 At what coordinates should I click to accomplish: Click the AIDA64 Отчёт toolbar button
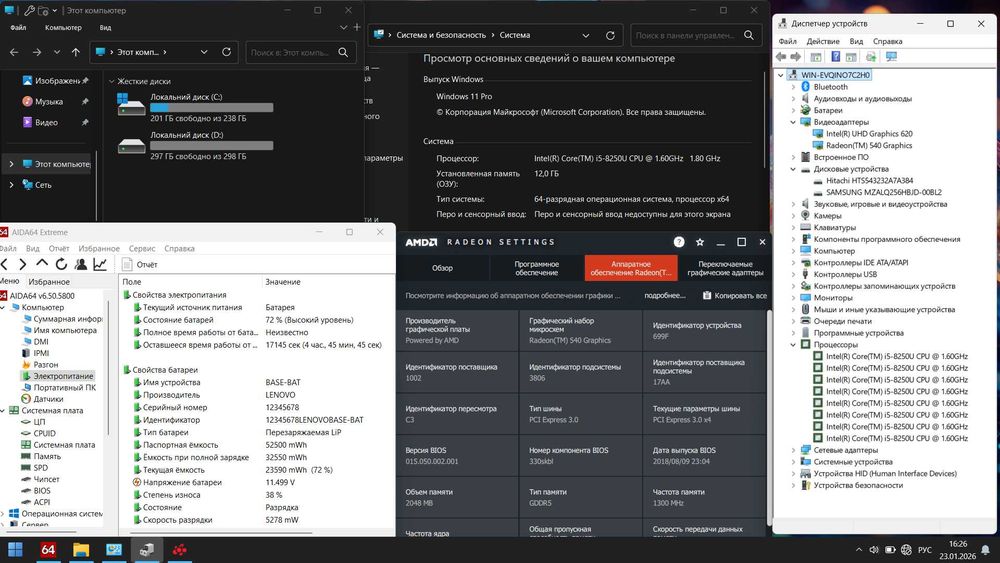point(140,264)
